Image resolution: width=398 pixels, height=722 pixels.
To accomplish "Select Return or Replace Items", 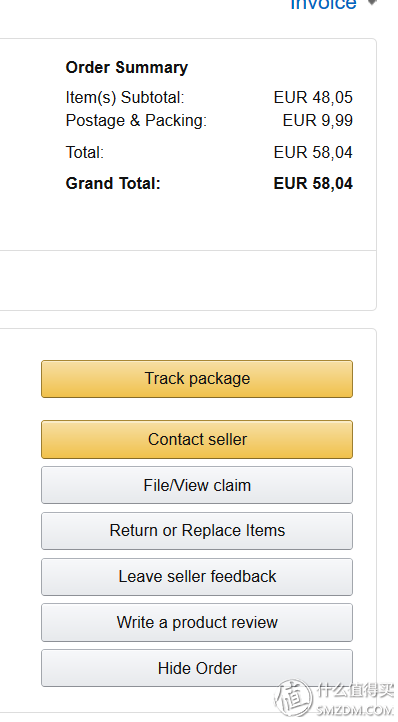I will [x=197, y=531].
